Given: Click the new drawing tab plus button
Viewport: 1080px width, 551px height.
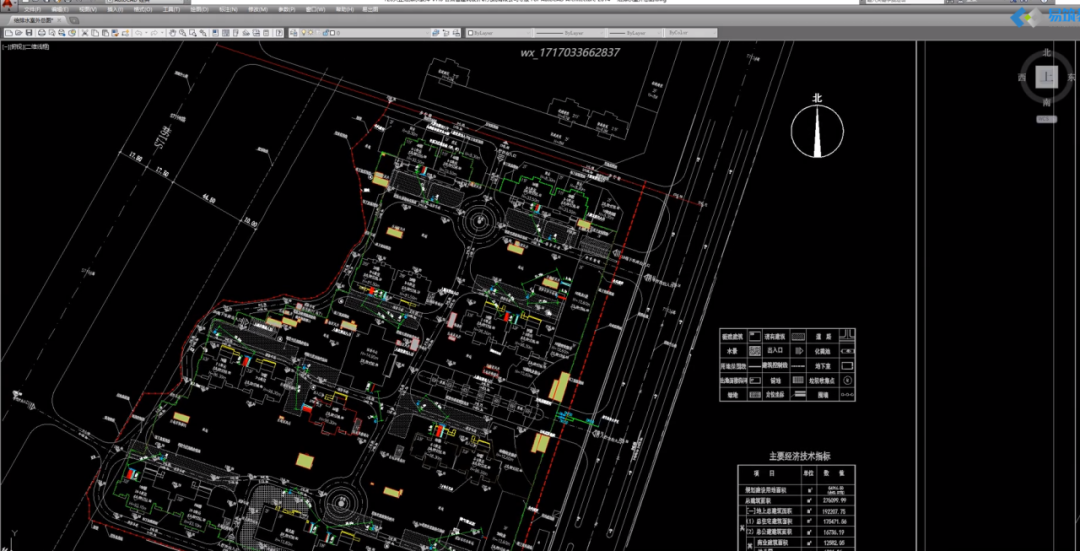Looking at the screenshot, I should click(x=74, y=21).
